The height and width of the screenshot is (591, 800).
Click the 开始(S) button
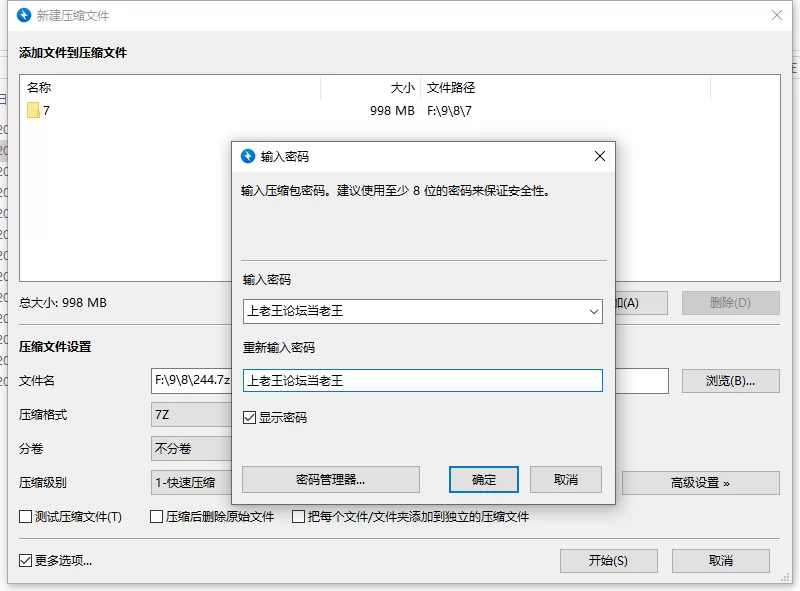coord(608,561)
